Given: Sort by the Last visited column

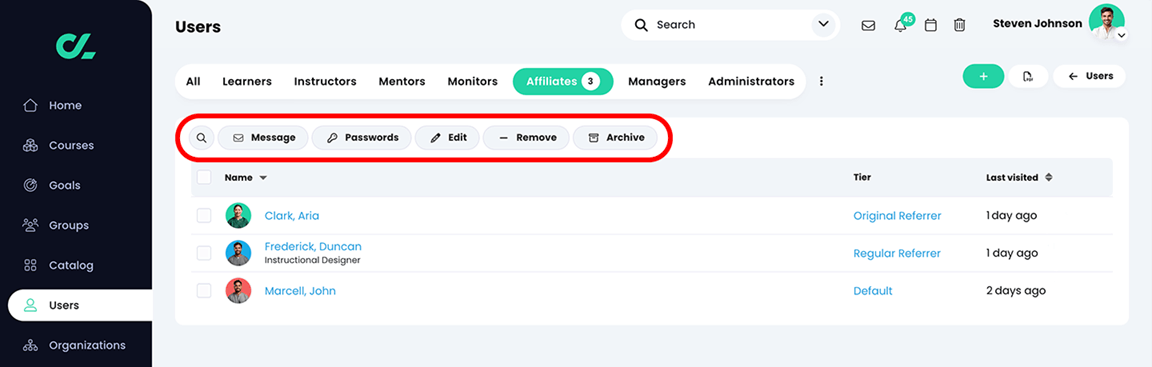Looking at the screenshot, I should 1018,178.
